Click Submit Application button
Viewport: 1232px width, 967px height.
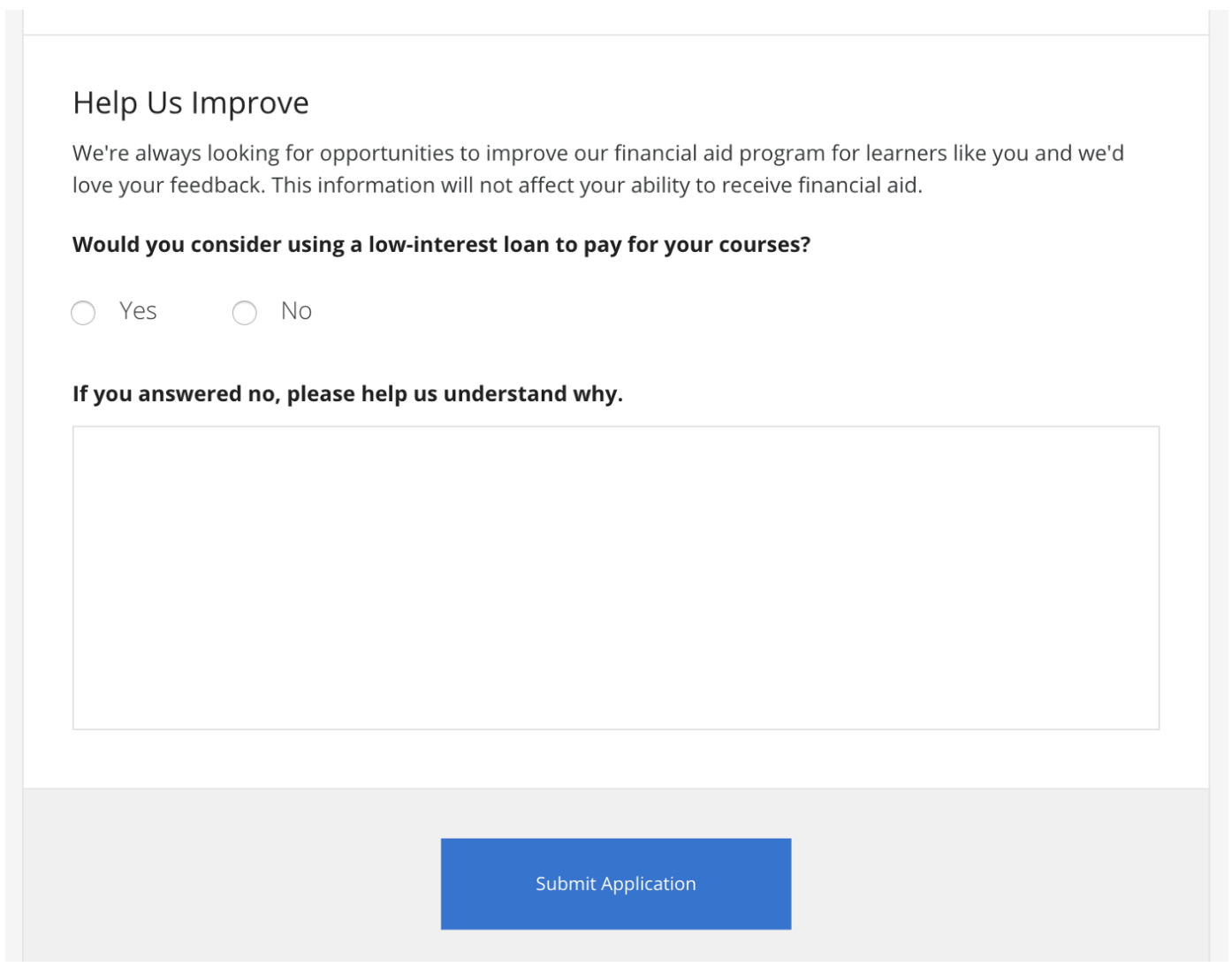[x=615, y=883]
